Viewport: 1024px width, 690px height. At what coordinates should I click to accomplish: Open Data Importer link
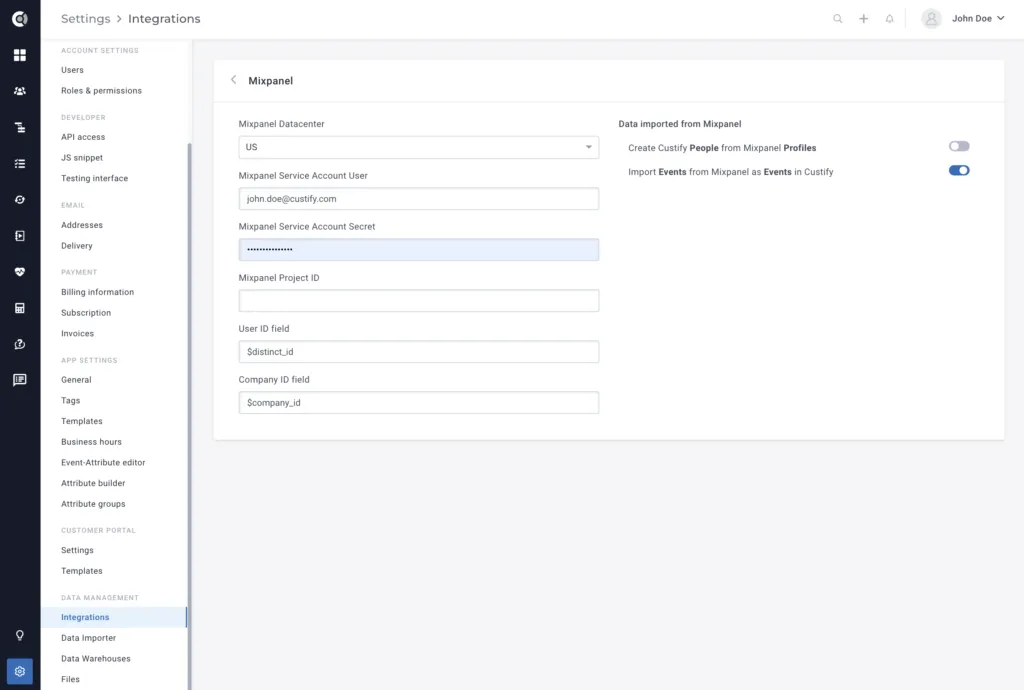pos(88,638)
